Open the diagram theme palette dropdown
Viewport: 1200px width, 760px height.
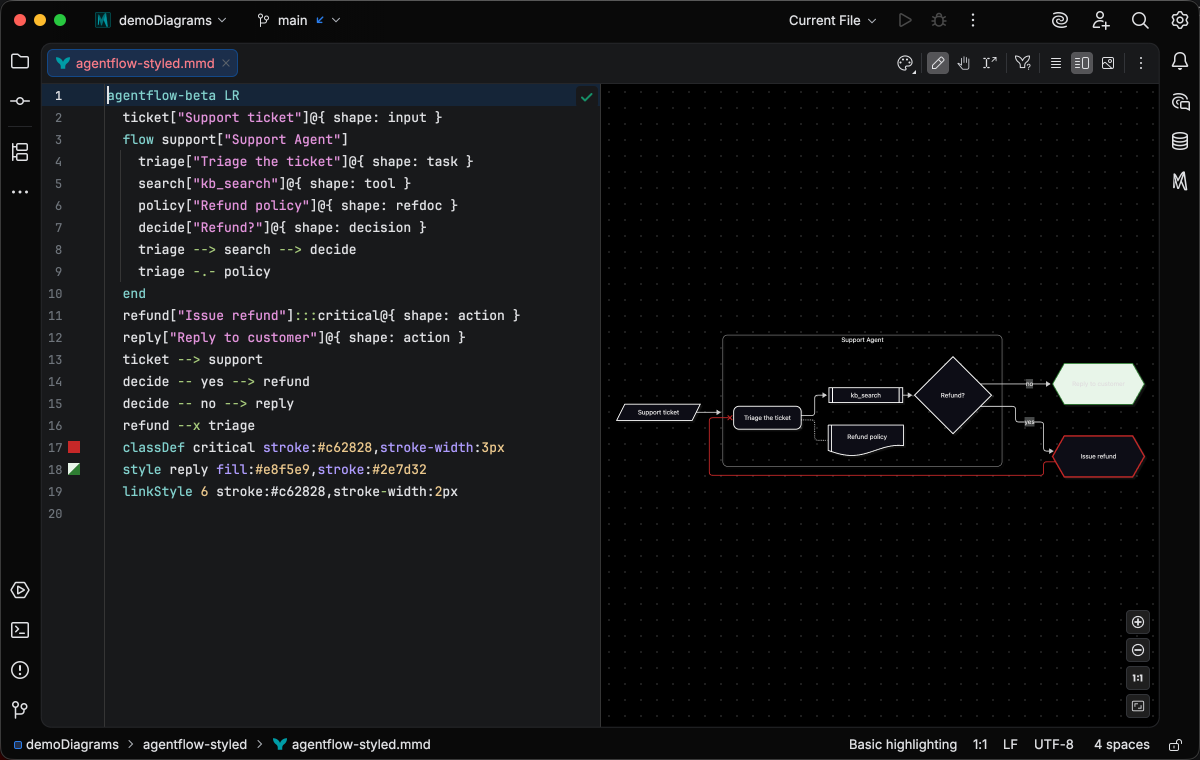[905, 63]
